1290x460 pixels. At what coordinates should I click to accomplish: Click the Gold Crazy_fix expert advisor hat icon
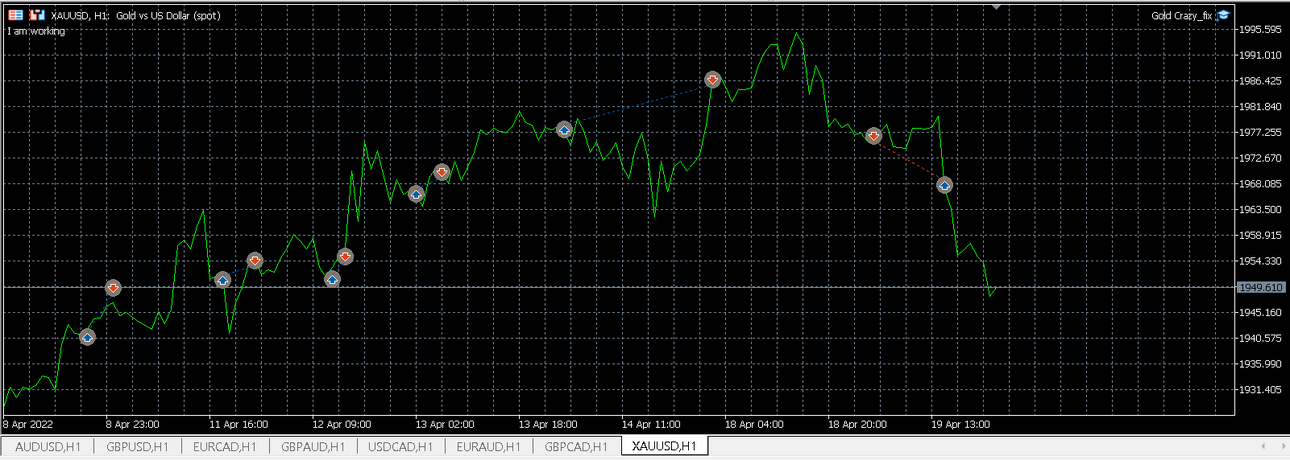1224,16
